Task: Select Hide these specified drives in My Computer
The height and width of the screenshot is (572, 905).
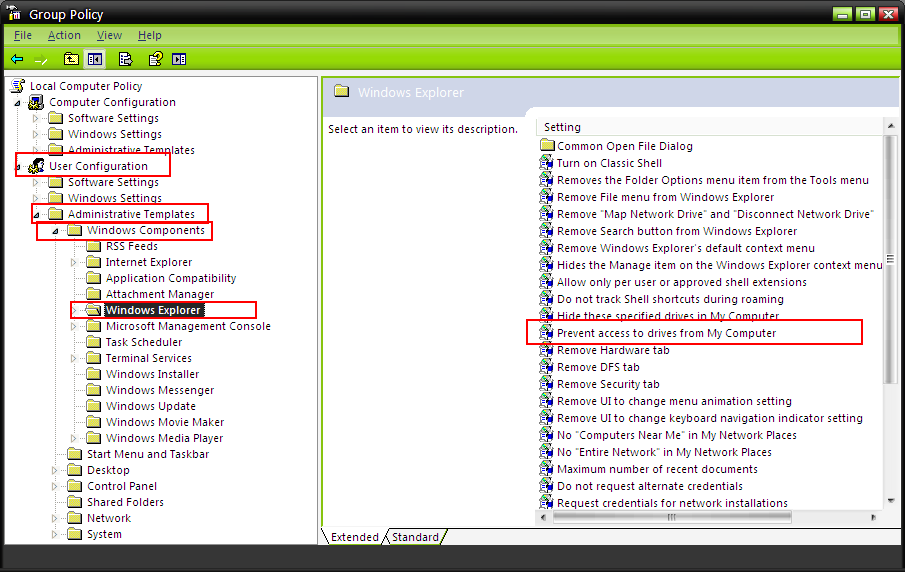Action: 668,316
